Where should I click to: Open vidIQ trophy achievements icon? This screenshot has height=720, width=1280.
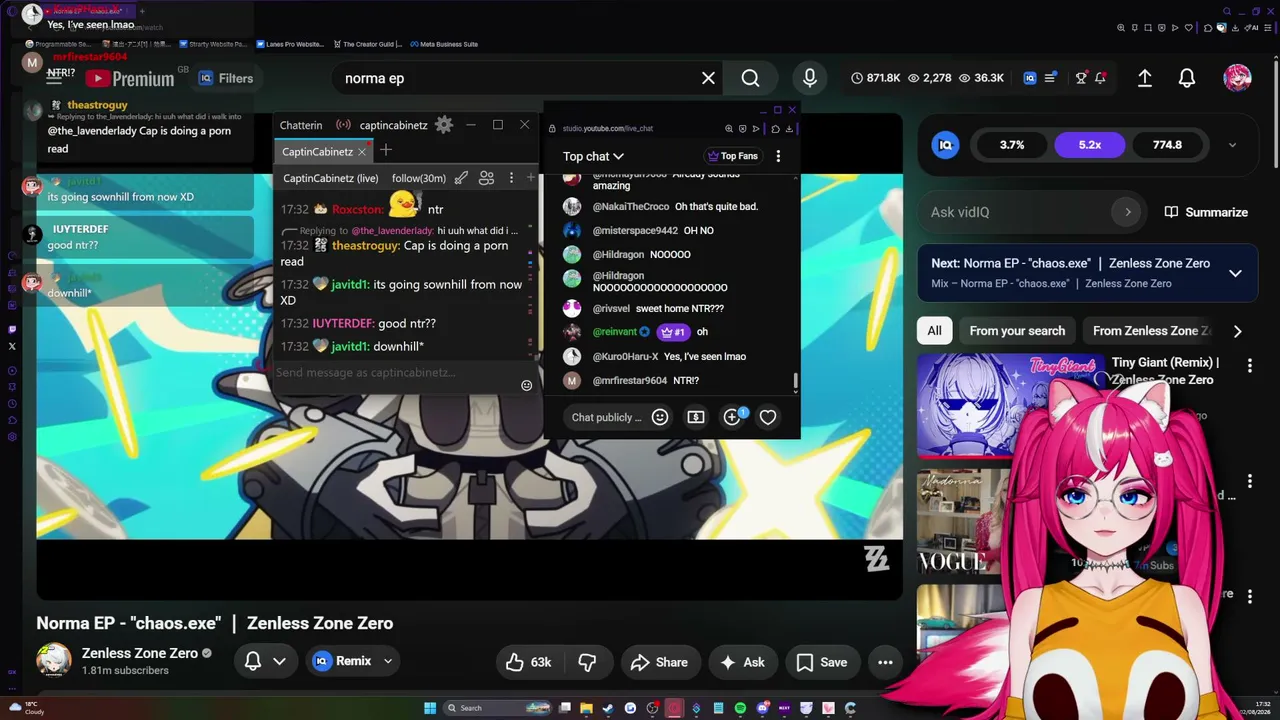pos(1081,78)
